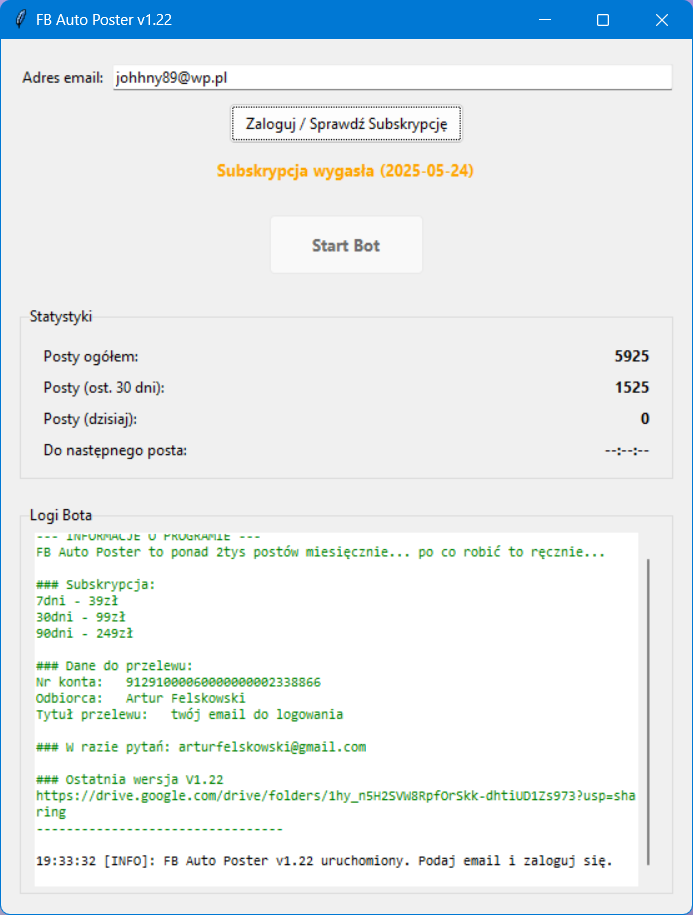Screen dimensions: 693x915
Task: Select the Posty ogółem value 5925
Action: coord(631,356)
